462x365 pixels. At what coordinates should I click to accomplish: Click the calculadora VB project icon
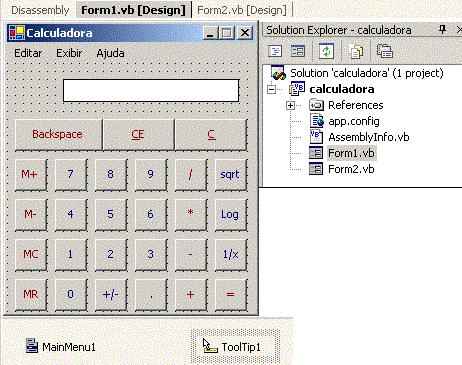click(x=297, y=89)
